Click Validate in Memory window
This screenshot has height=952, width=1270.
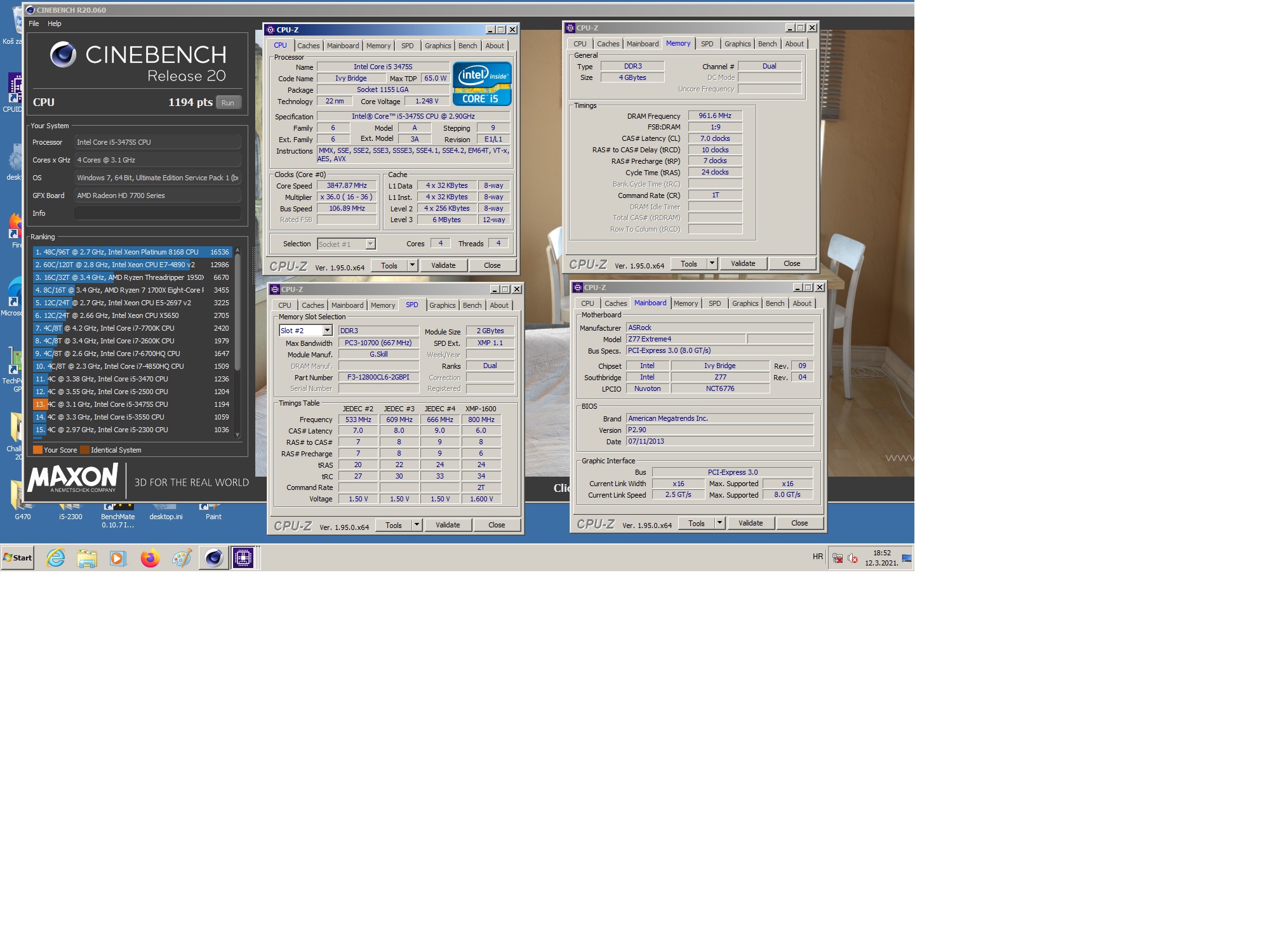743,263
